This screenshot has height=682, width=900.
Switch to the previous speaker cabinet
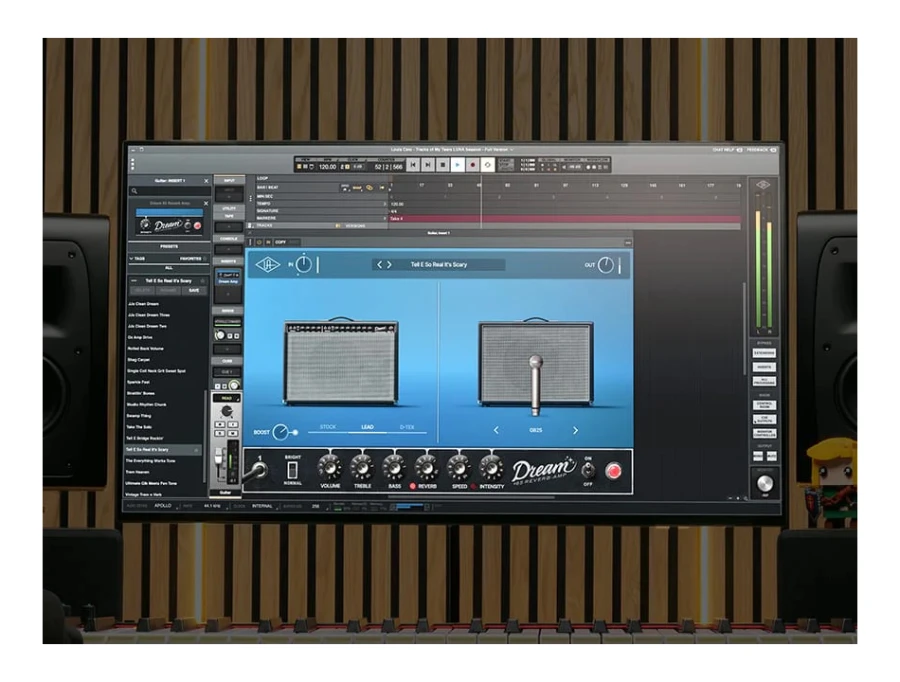tap(496, 430)
